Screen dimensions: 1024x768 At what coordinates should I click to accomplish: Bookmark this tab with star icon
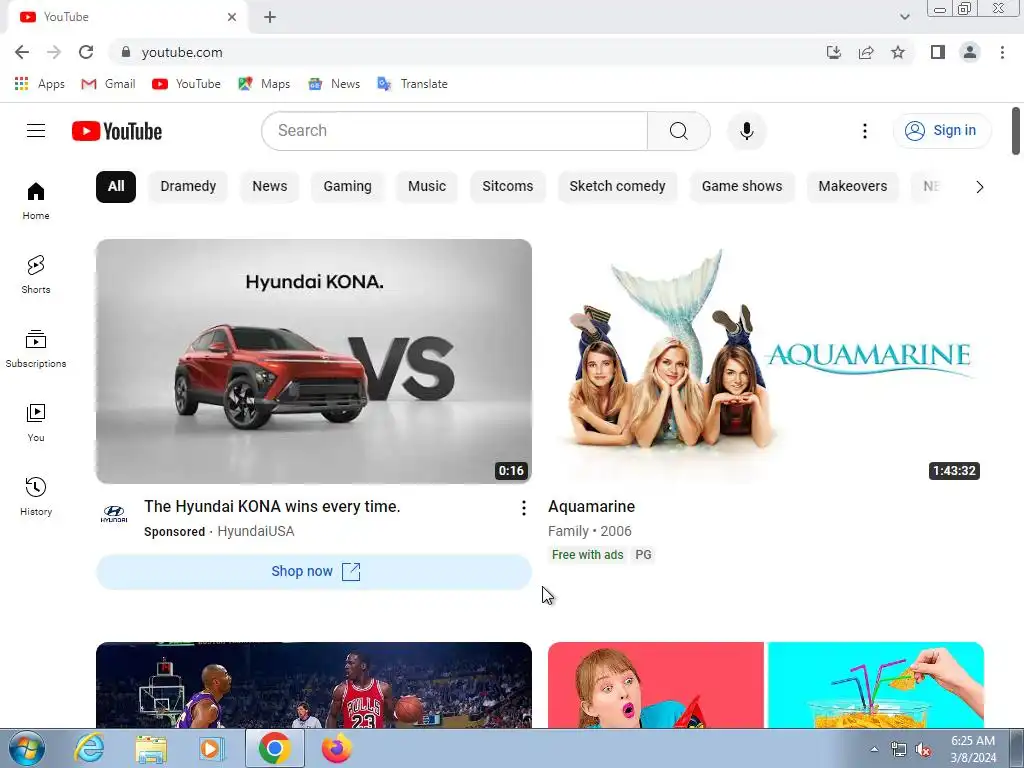coord(898,52)
